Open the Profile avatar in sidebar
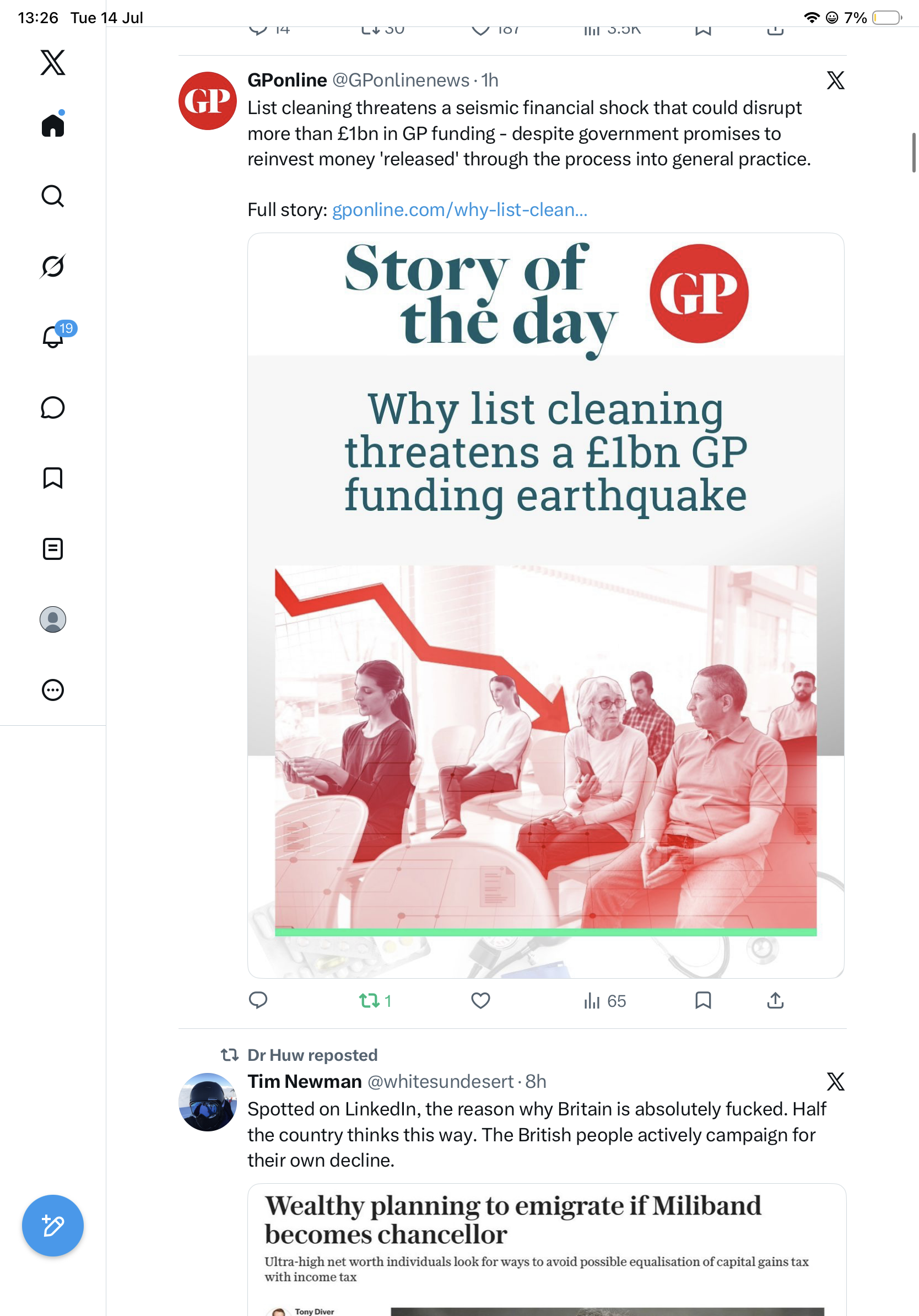This screenshot has width=919, height=1316. (53, 619)
